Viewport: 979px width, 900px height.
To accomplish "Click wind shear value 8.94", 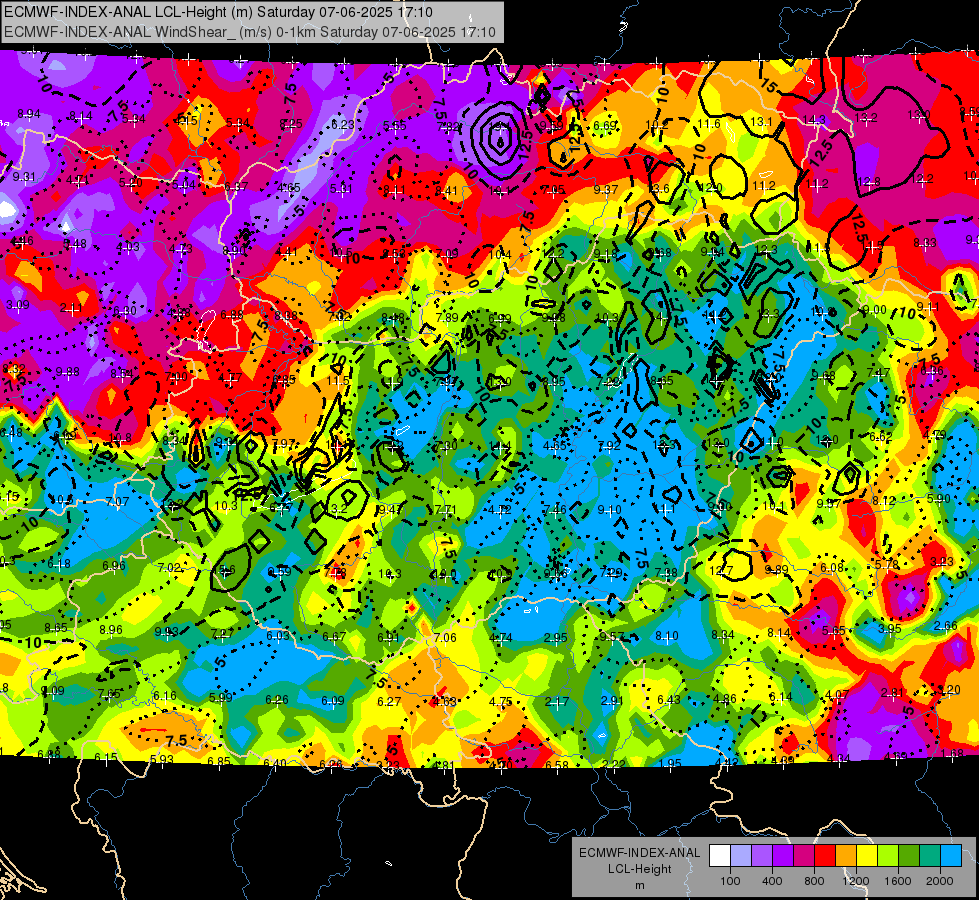I will [29, 114].
